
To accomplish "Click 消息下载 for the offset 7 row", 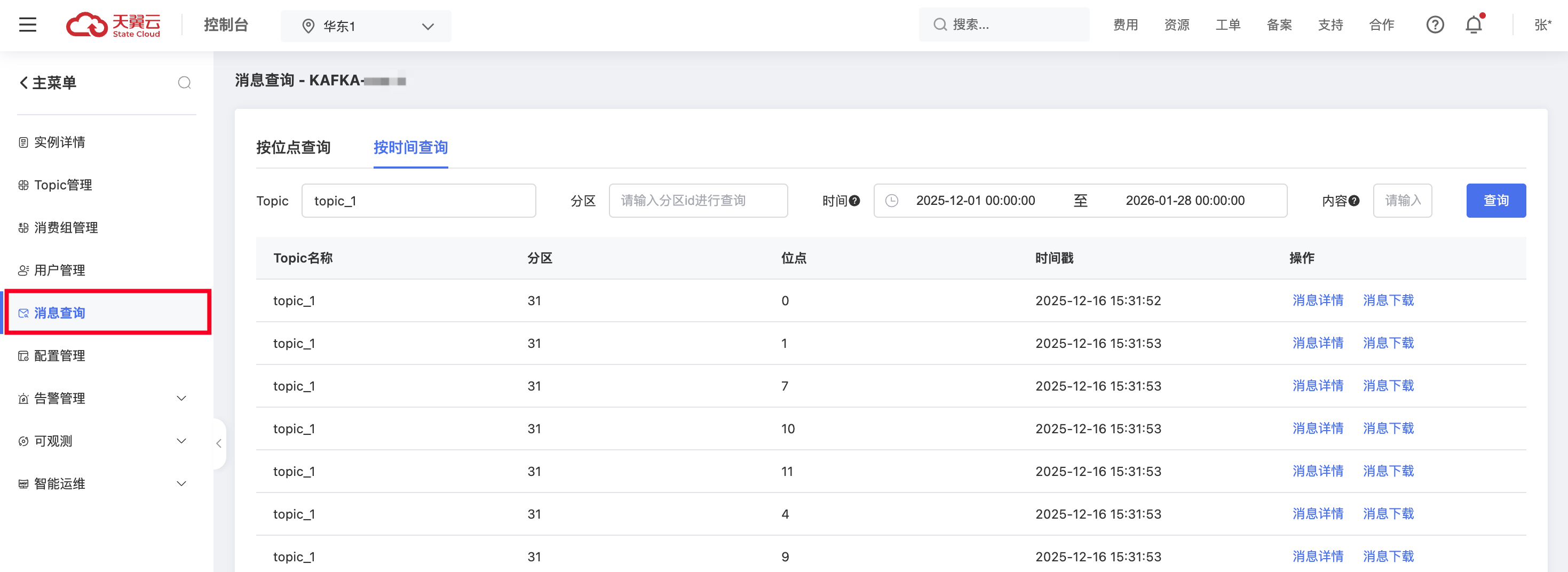I will (1388, 386).
